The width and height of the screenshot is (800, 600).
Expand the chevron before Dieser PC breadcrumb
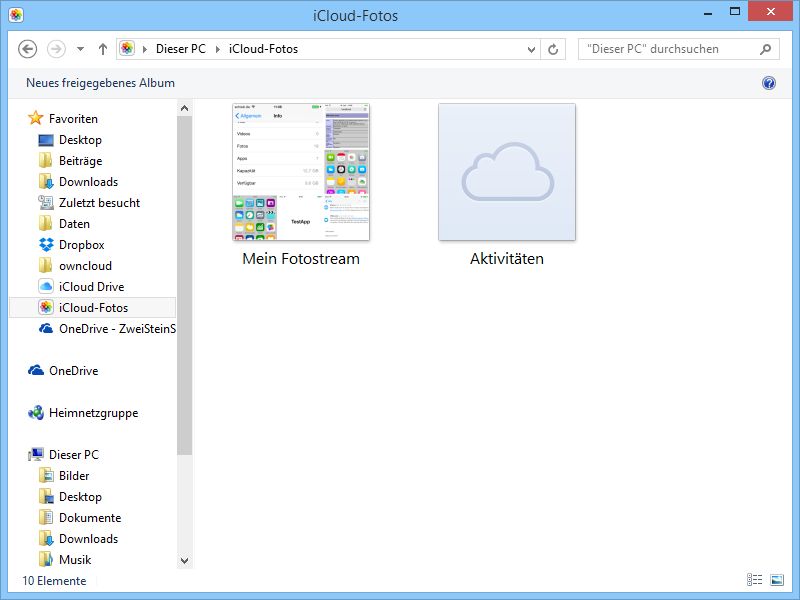(145, 49)
